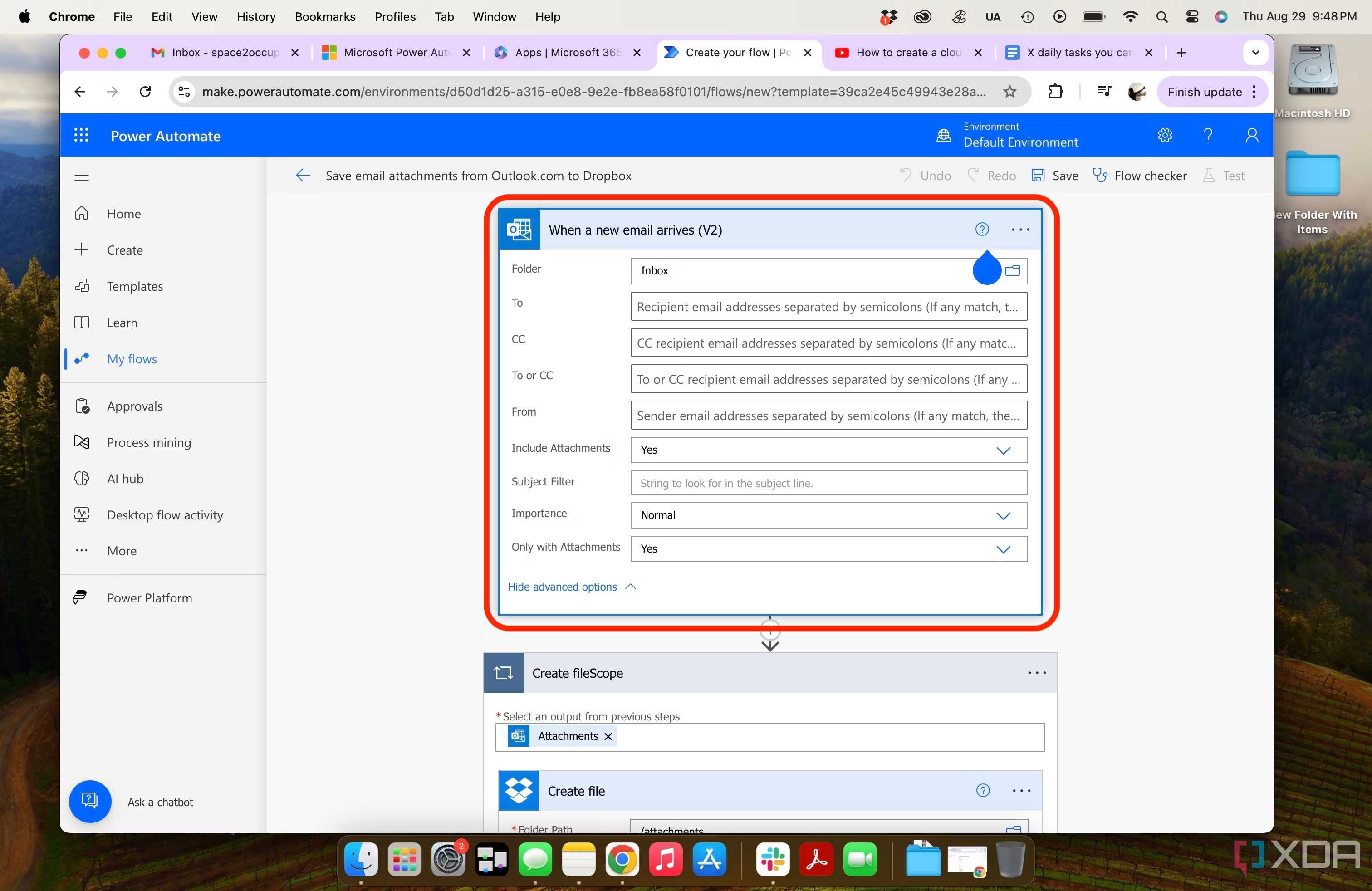Click the folder picker icon in Folder field
Viewport: 1372px width, 891px height.
(x=1013, y=270)
